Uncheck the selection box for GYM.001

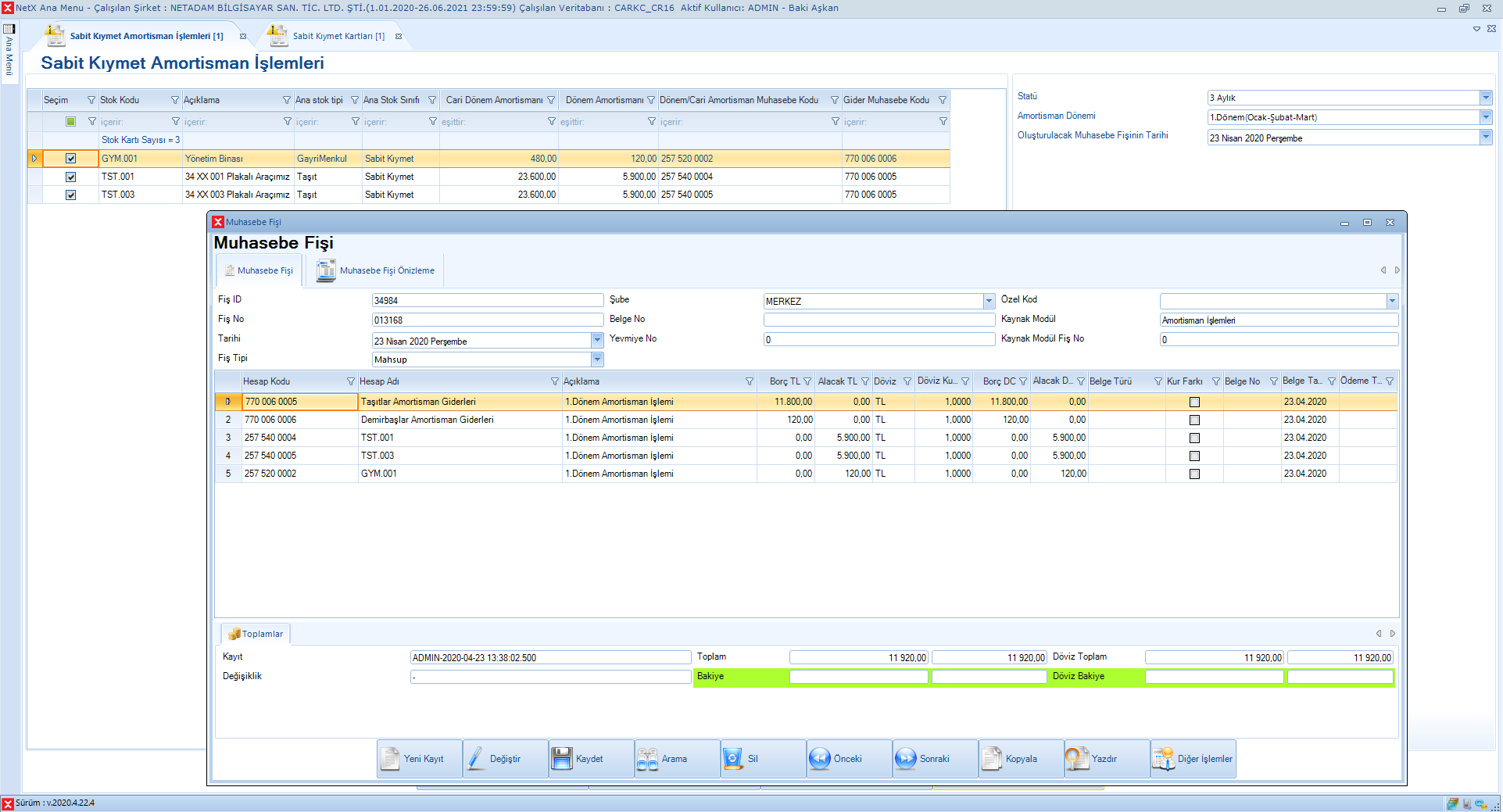click(71, 159)
